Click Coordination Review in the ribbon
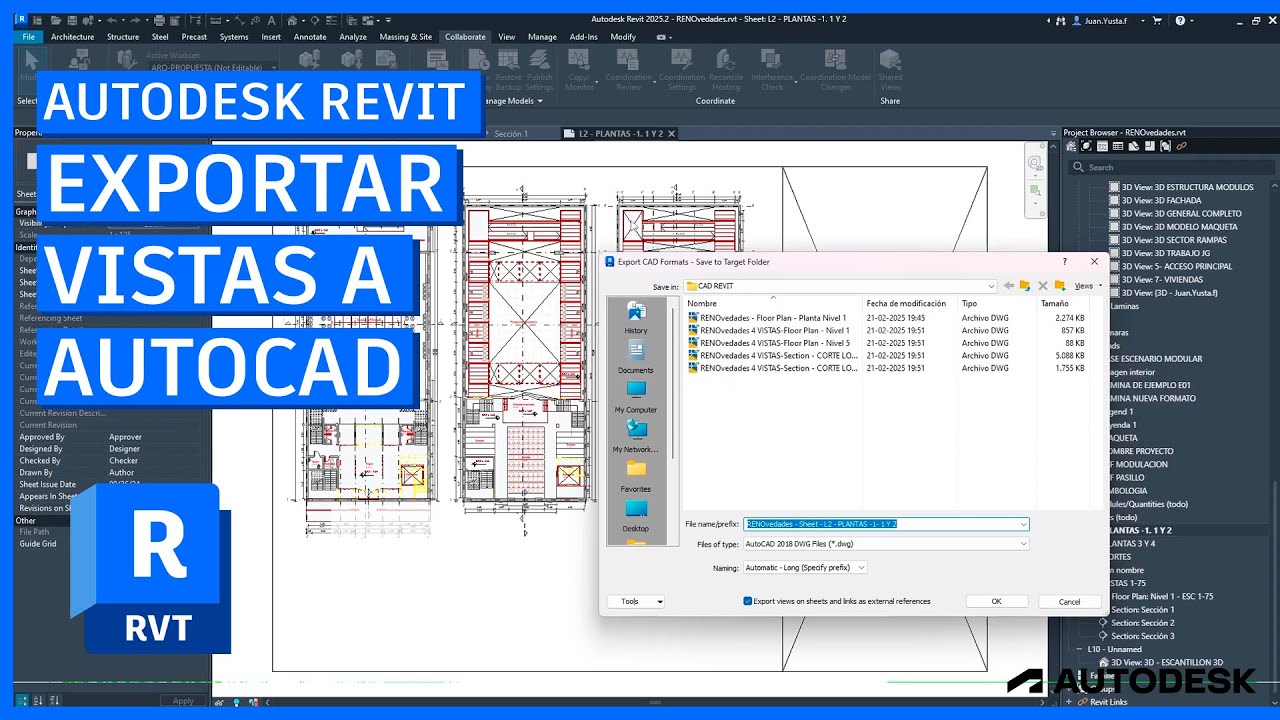Viewport: 1280px width, 720px height. coord(628,68)
